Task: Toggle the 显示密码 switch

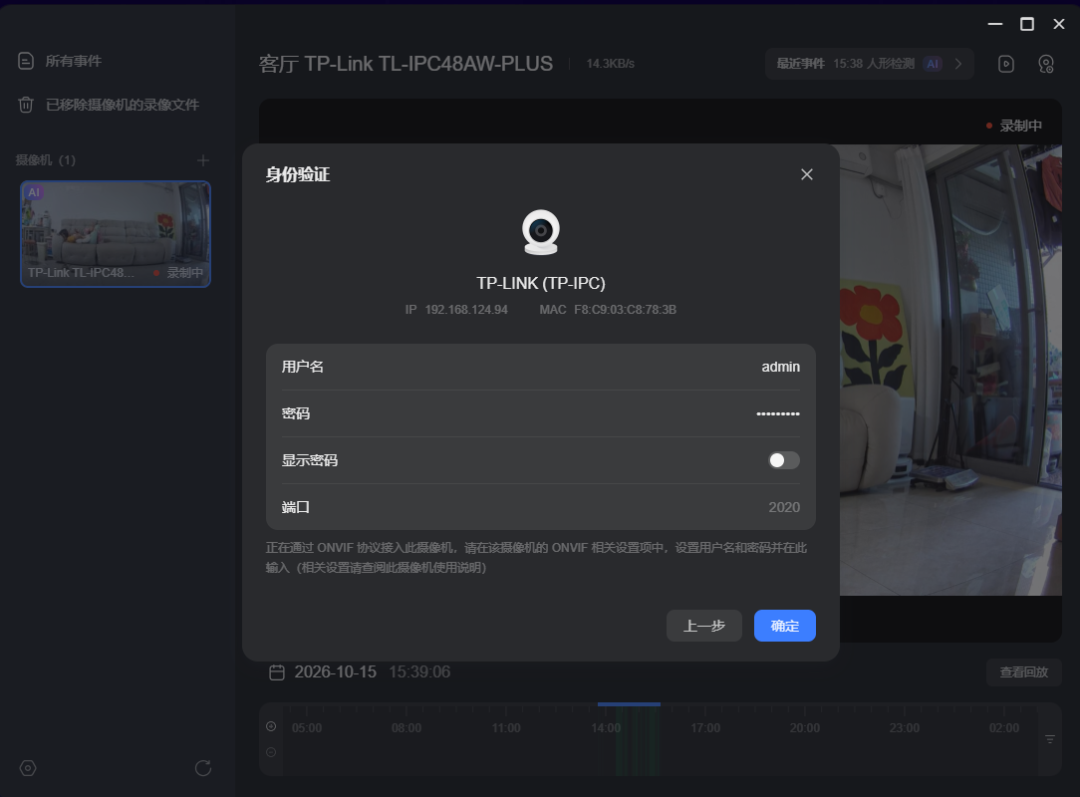Action: point(784,460)
